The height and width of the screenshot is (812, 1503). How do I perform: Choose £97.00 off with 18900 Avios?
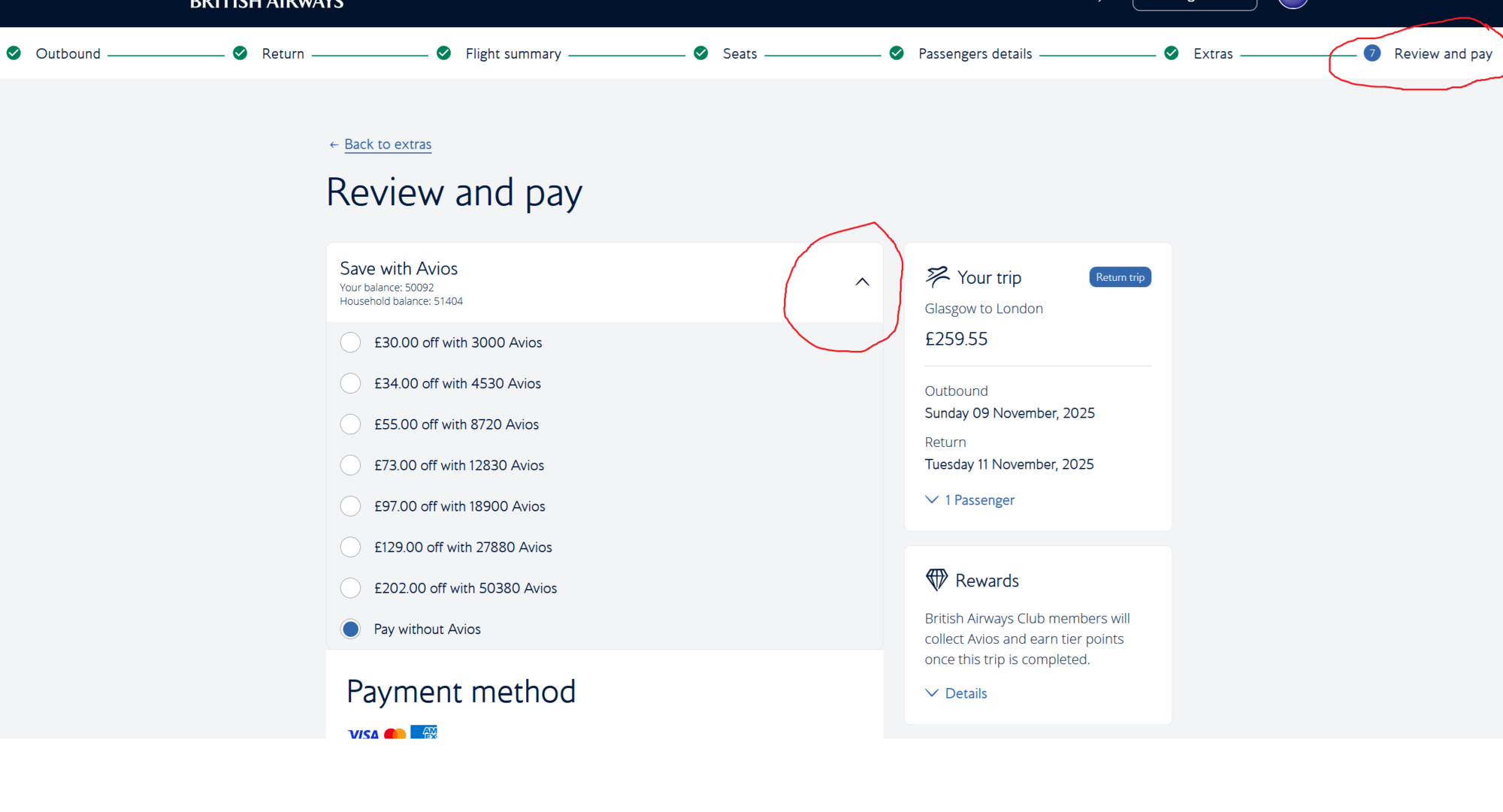point(350,506)
